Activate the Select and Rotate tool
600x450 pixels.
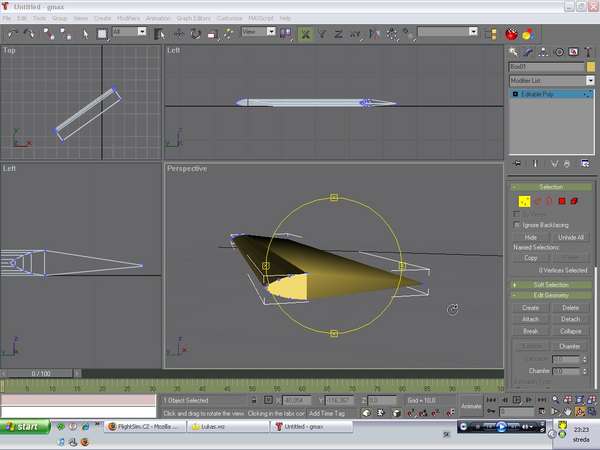(x=196, y=34)
